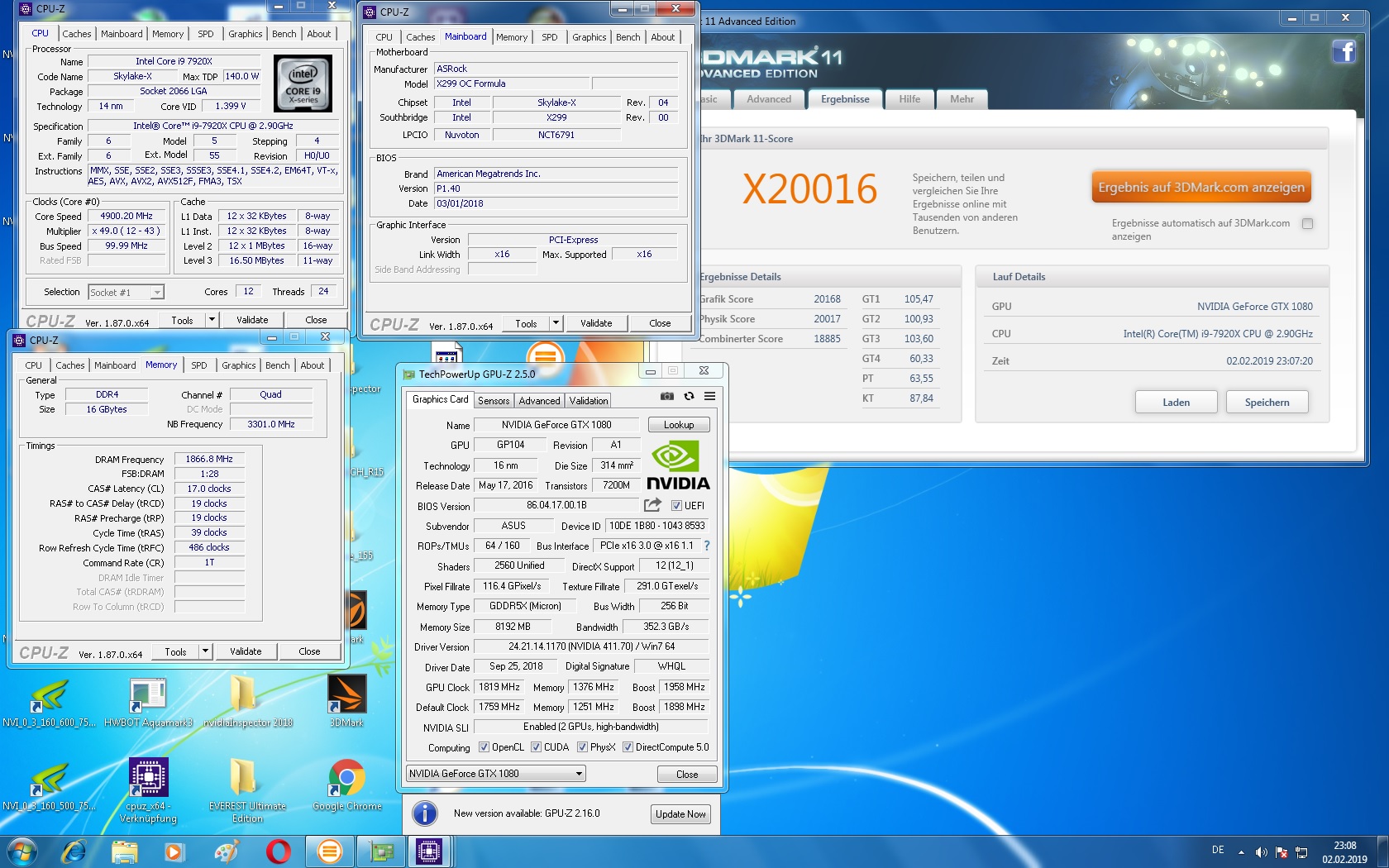Viewport: 1389px width, 868px height.
Task: Click the Facebook icon in 3DMark 11
Action: pos(1344,52)
